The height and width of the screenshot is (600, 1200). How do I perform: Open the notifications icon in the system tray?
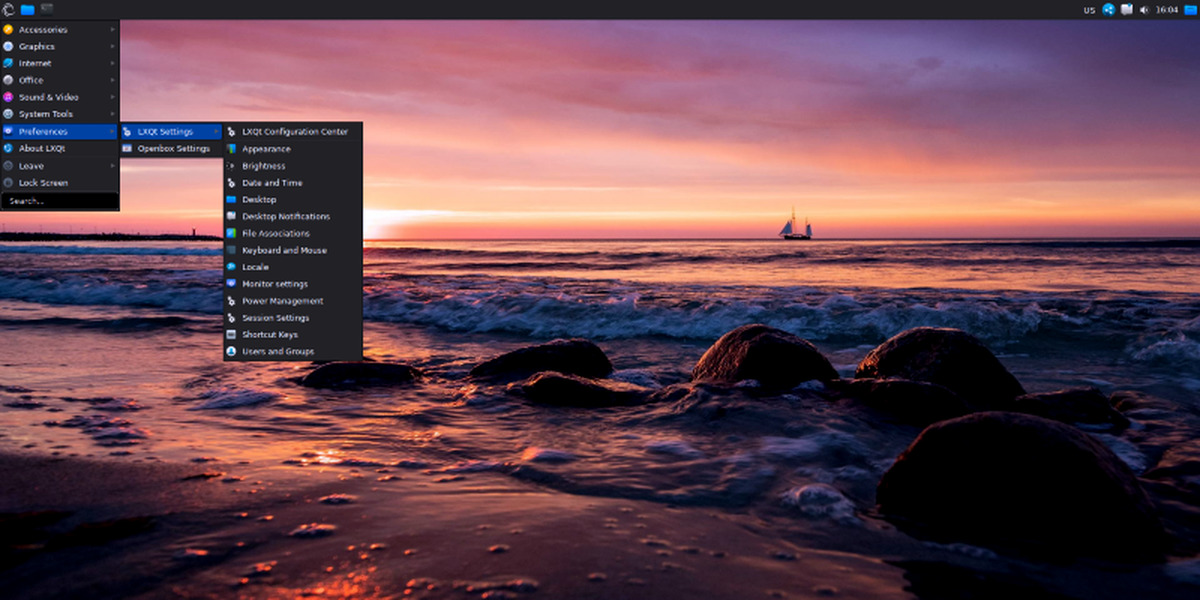(1127, 9)
